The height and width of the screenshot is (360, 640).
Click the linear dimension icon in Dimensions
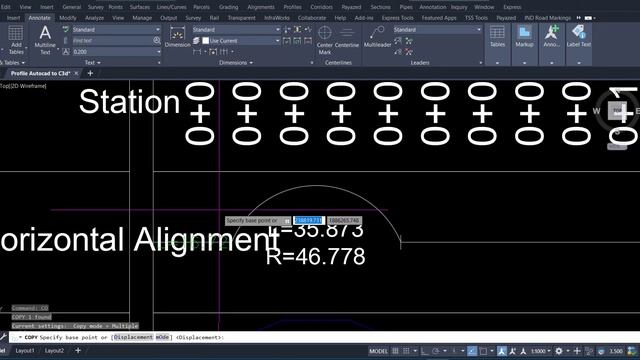(197, 52)
